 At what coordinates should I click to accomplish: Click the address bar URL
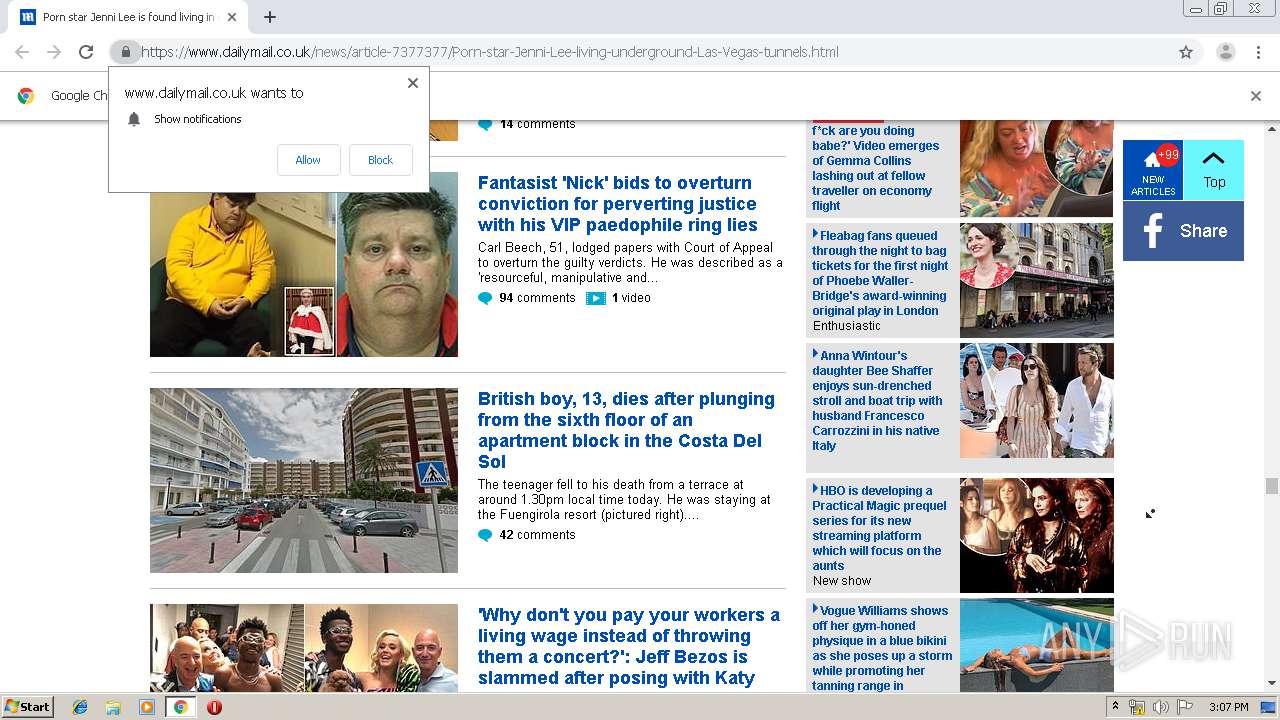[x=490, y=52]
